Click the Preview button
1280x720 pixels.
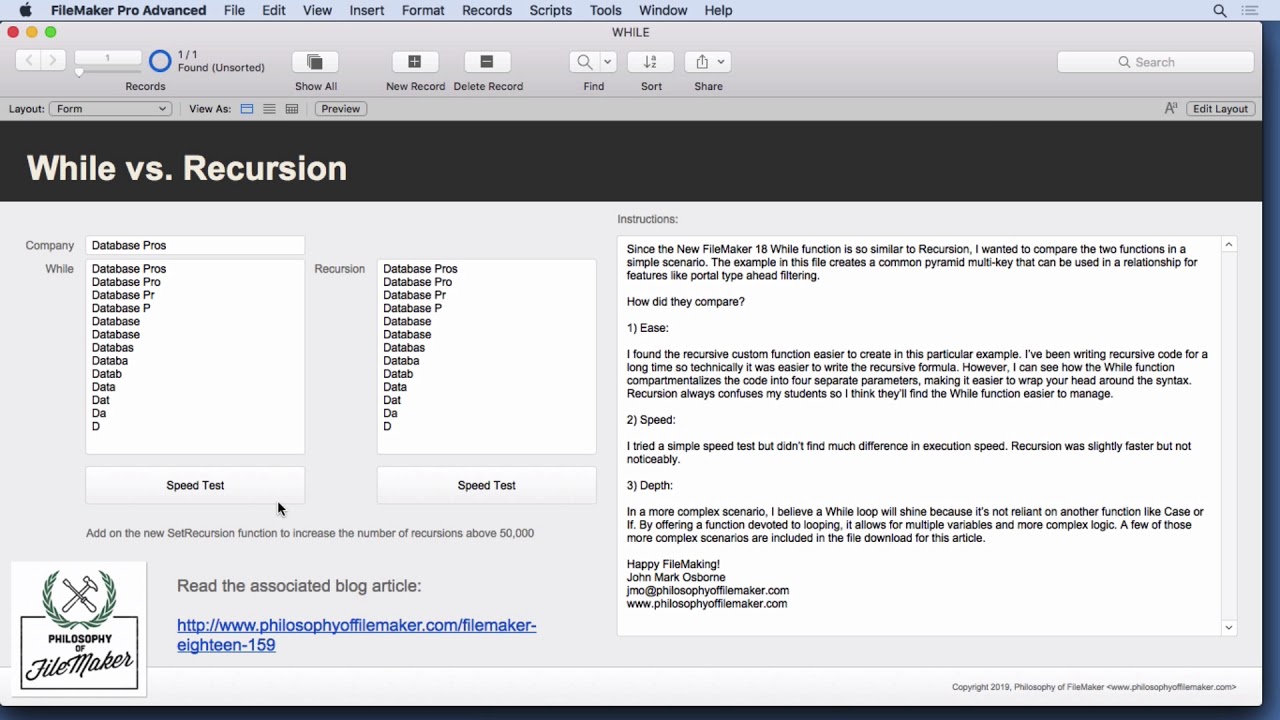click(x=341, y=109)
